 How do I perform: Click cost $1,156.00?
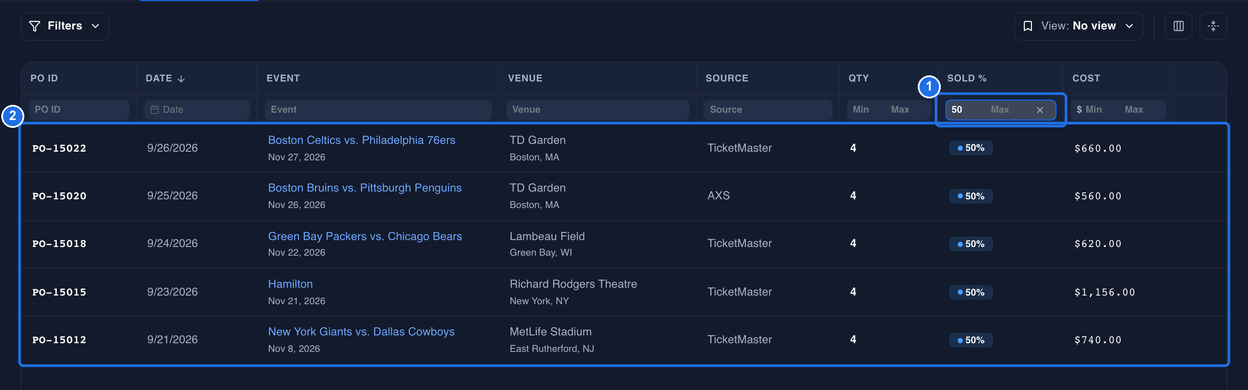1104,292
